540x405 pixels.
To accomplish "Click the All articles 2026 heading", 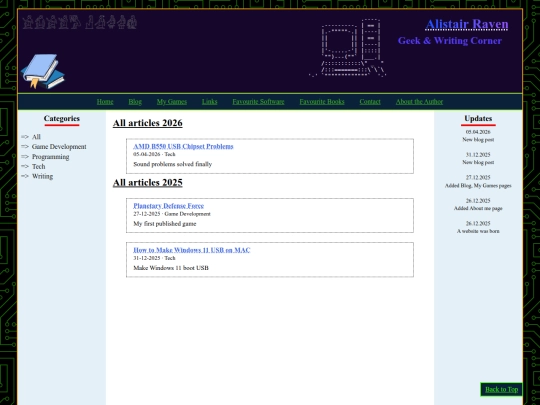I will pos(147,123).
